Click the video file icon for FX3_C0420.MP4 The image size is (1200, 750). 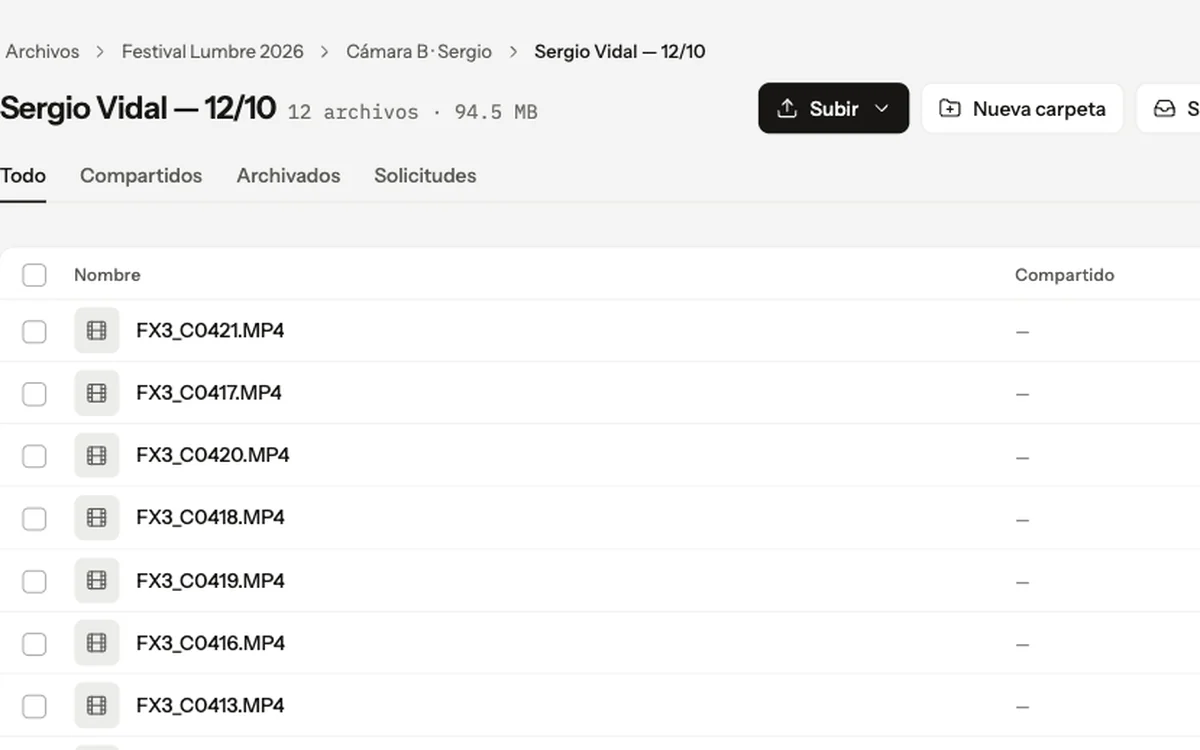pos(97,456)
